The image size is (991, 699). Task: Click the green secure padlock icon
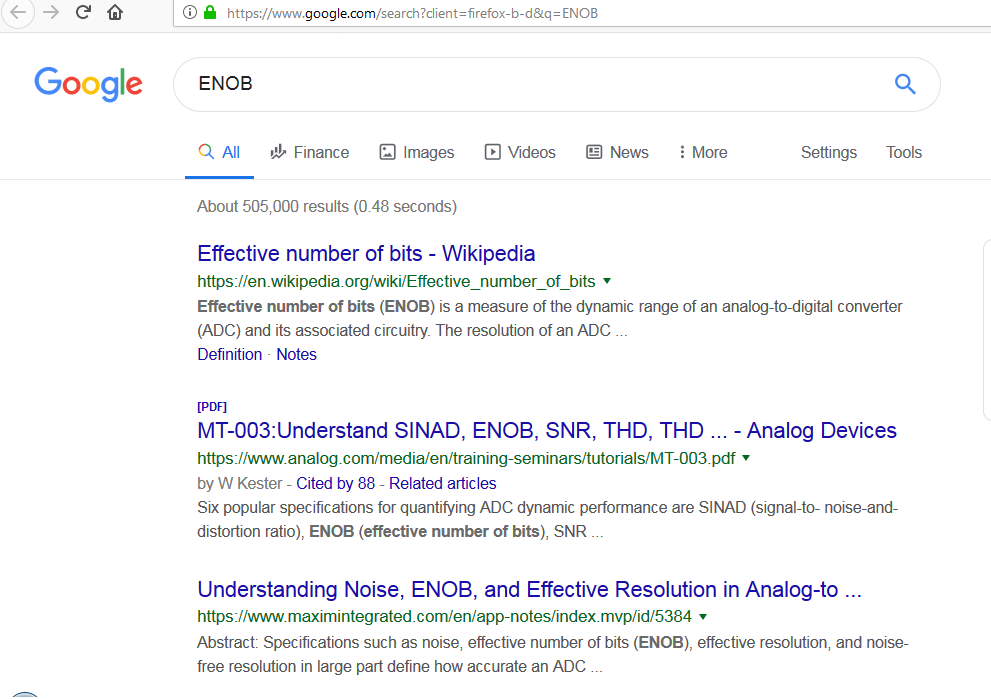[210, 13]
